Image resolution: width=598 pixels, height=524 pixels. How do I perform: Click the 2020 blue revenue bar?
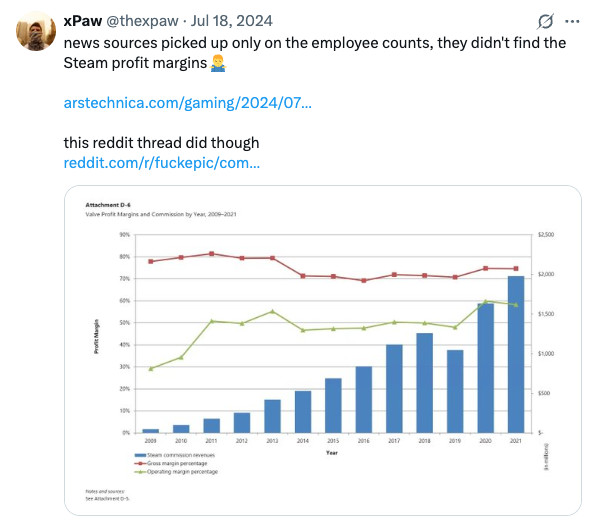tap(485, 368)
